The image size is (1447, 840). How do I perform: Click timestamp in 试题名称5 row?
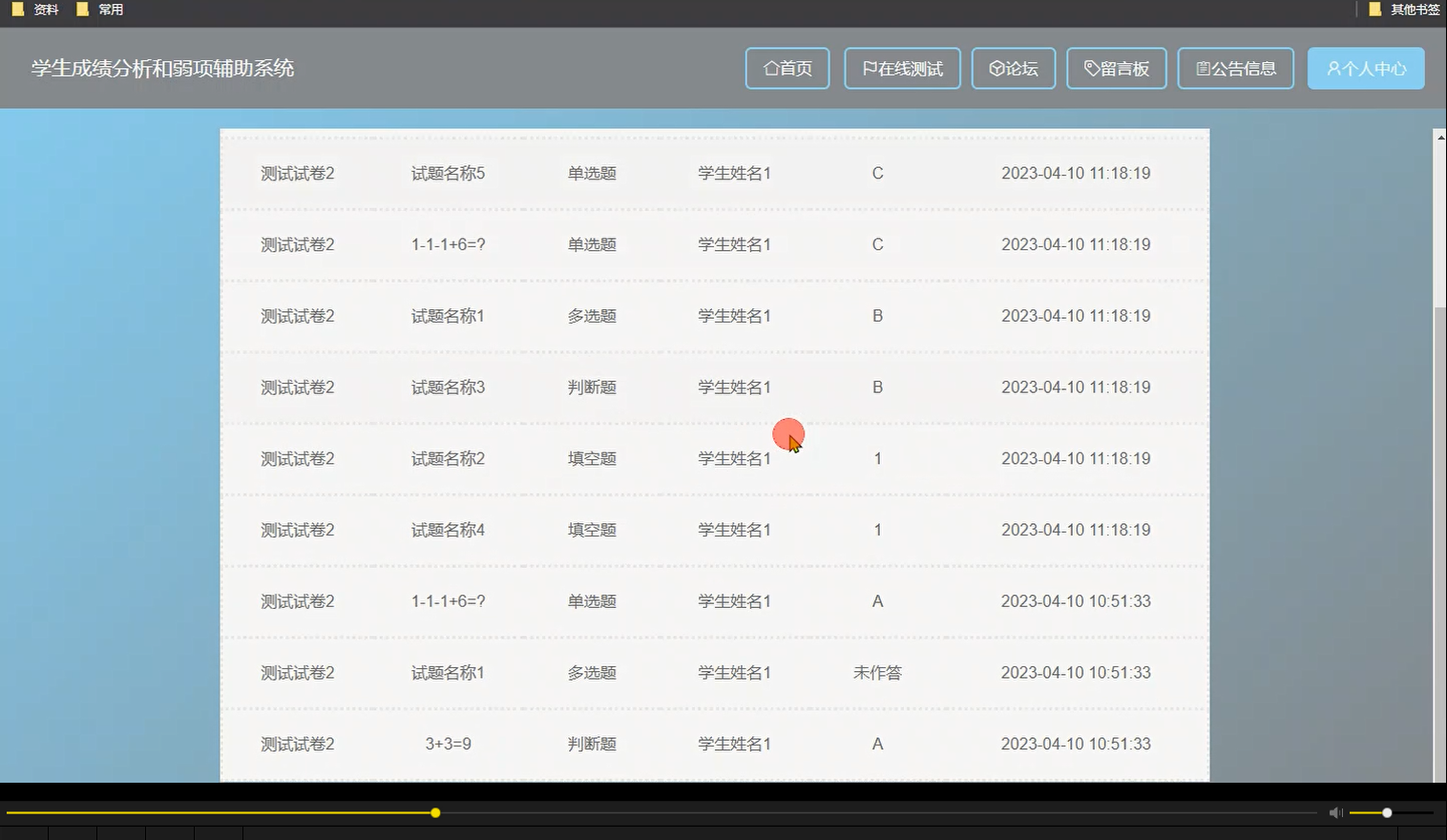coord(1076,174)
